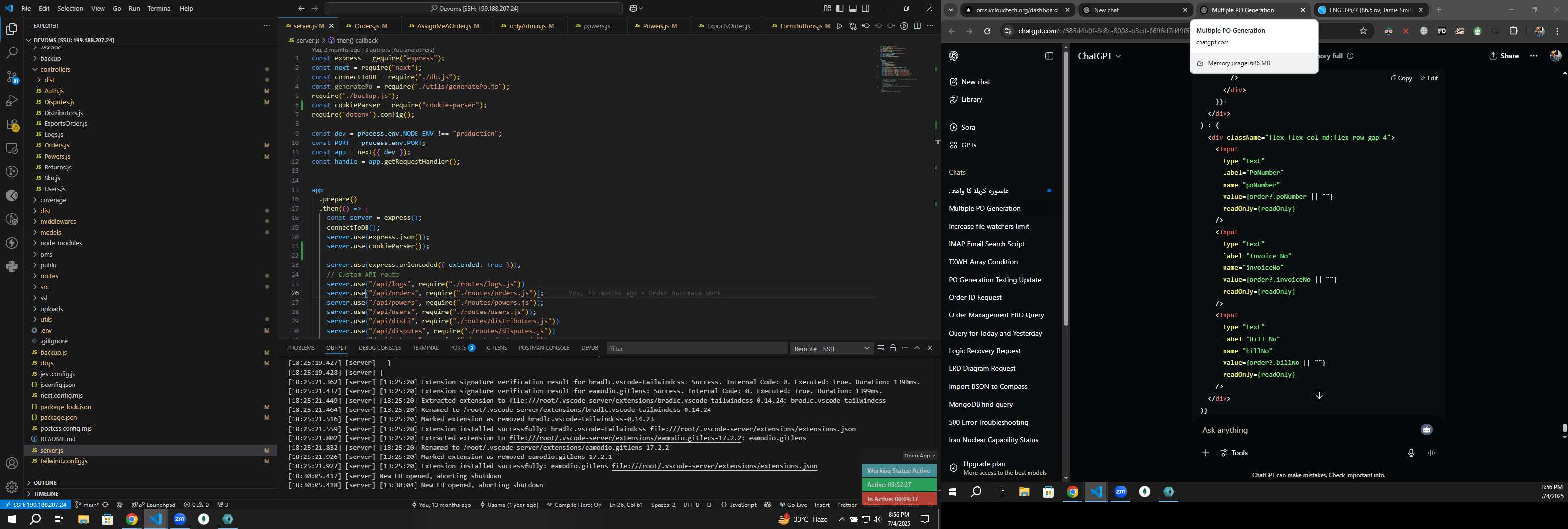
Task: Open the Accounts icon in the activity bar
Action: [x=12, y=464]
